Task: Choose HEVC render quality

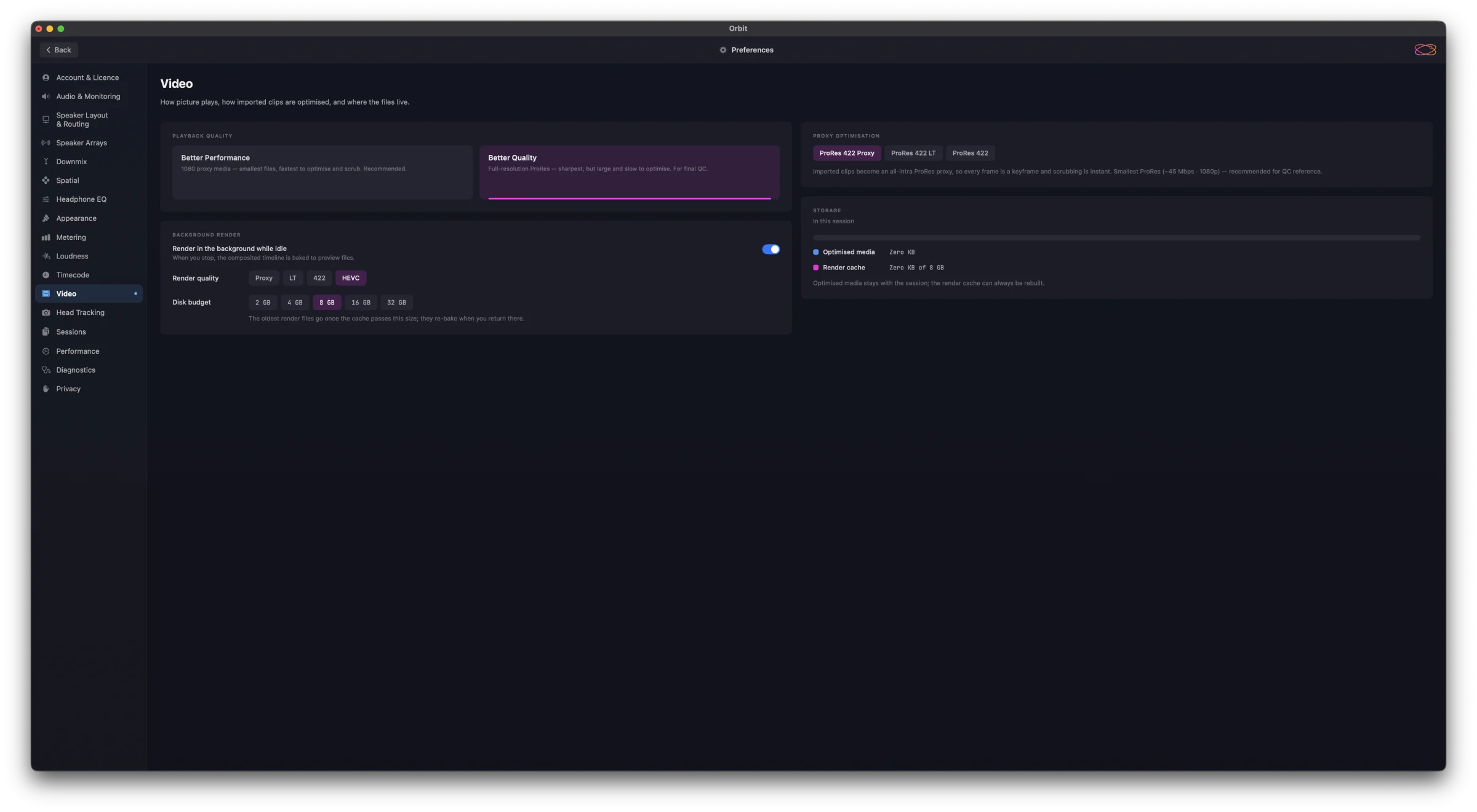Action: coord(351,278)
